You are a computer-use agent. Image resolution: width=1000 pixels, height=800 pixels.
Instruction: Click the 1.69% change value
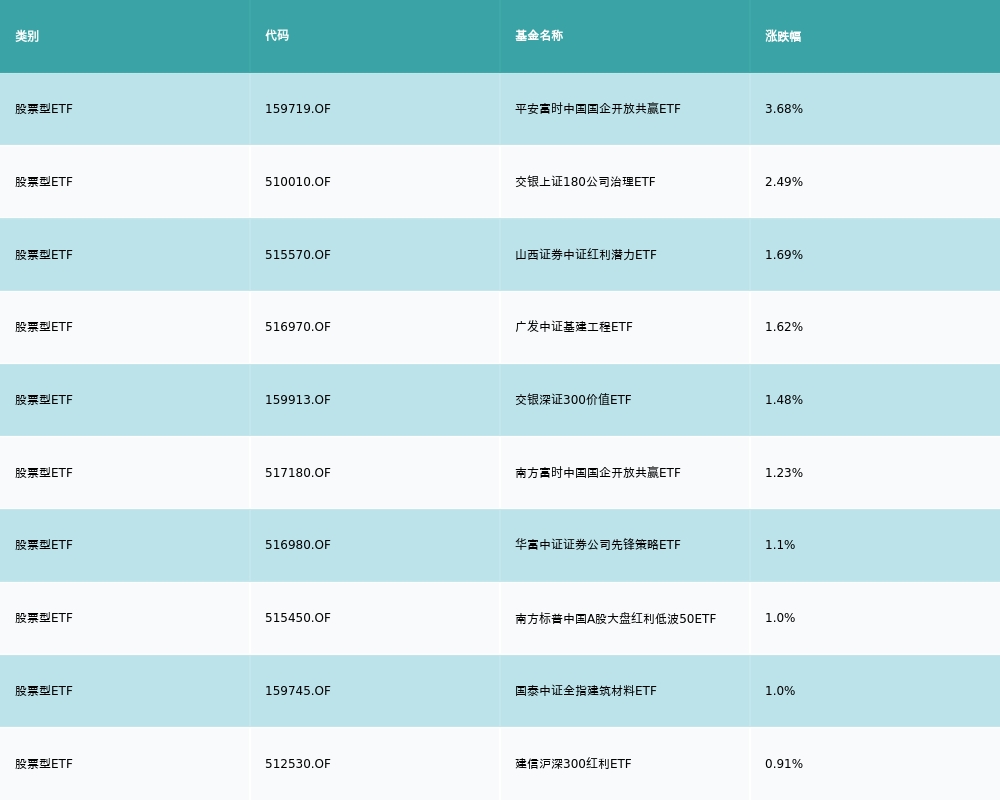click(x=784, y=255)
